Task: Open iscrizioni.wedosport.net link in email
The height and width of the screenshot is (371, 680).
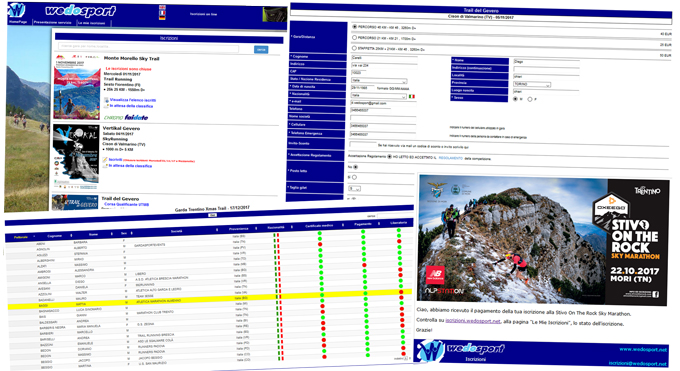Action: [473, 322]
